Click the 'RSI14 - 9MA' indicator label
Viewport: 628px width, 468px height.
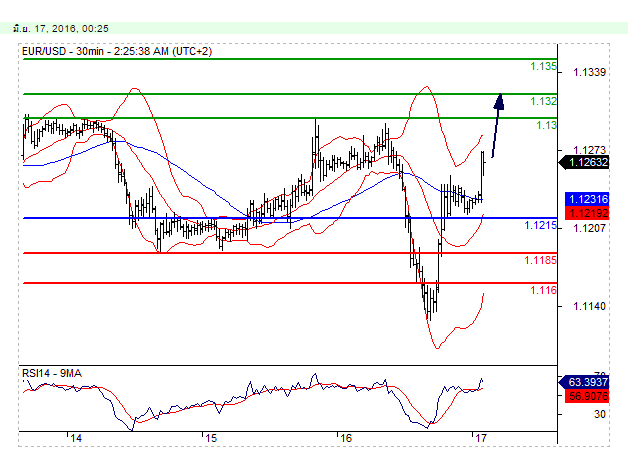[52, 373]
